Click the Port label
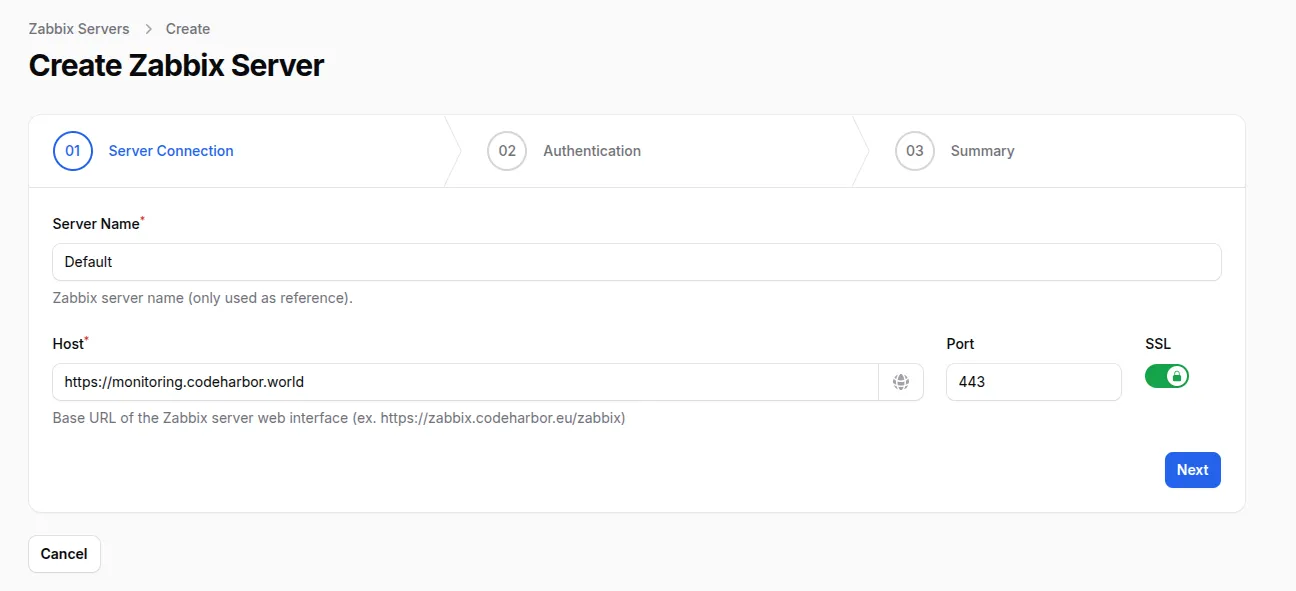Image resolution: width=1296 pixels, height=591 pixels. click(x=960, y=344)
